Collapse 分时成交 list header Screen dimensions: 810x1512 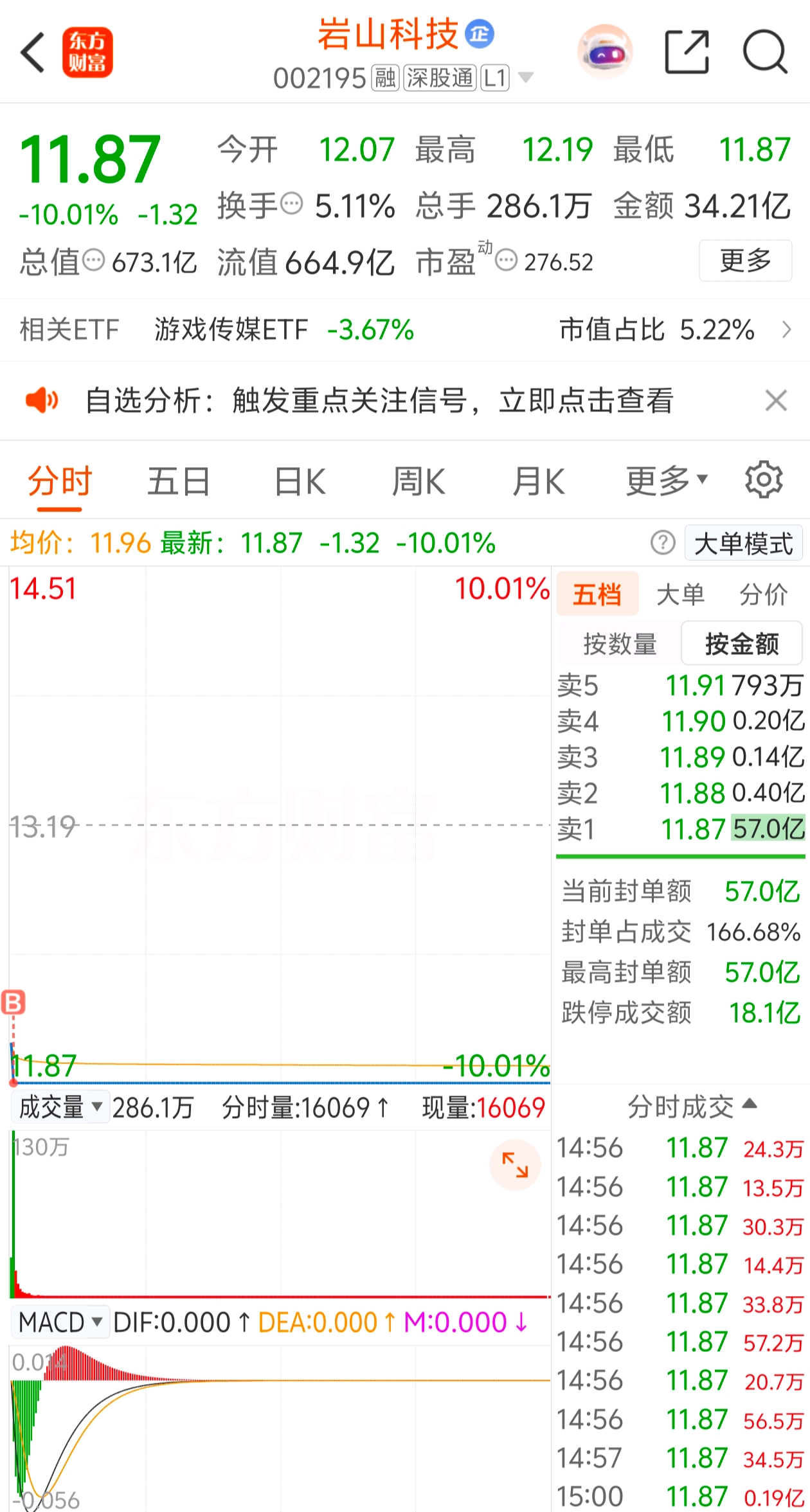(692, 1107)
